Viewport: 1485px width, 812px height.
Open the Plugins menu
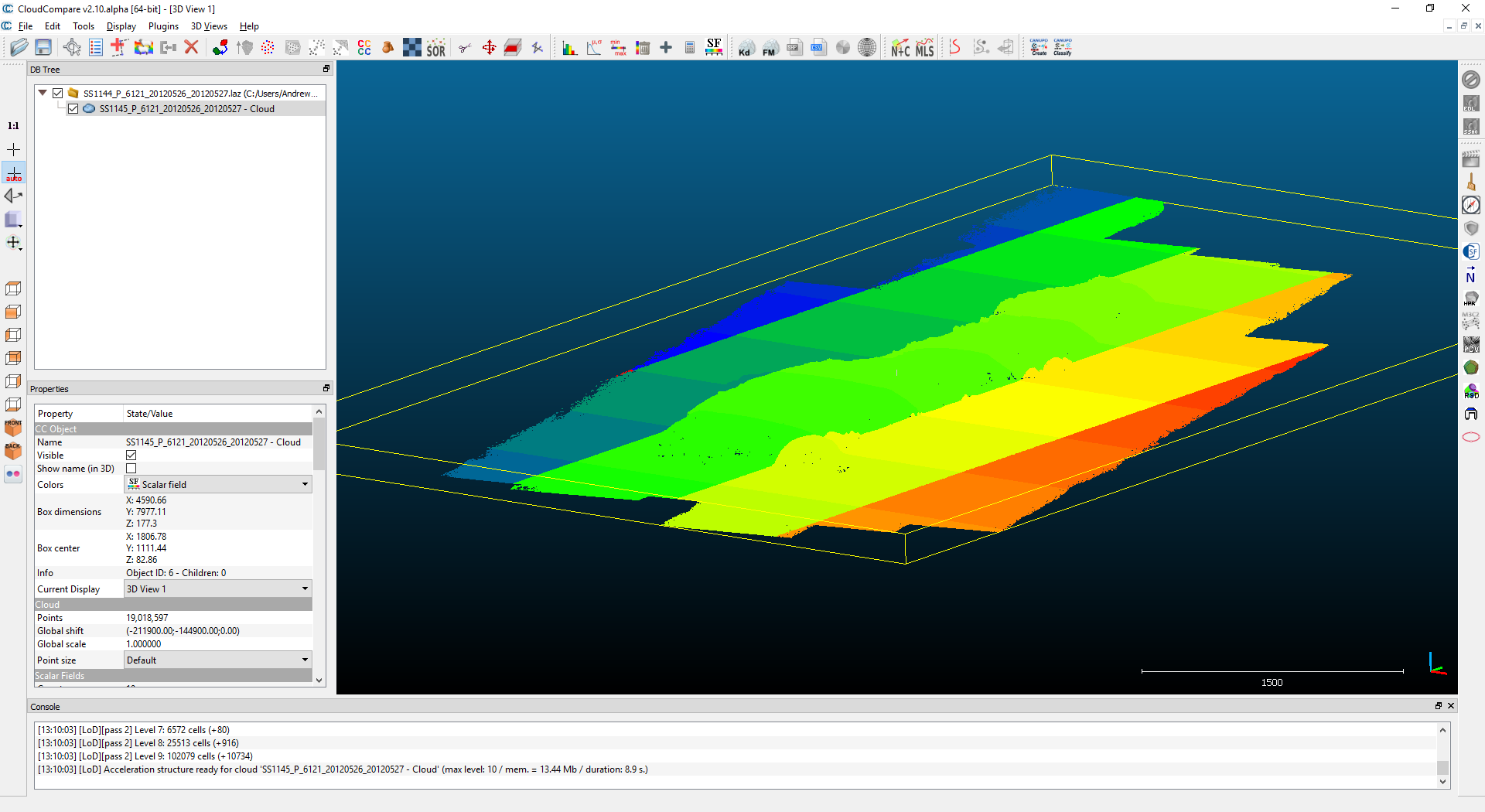tap(163, 26)
